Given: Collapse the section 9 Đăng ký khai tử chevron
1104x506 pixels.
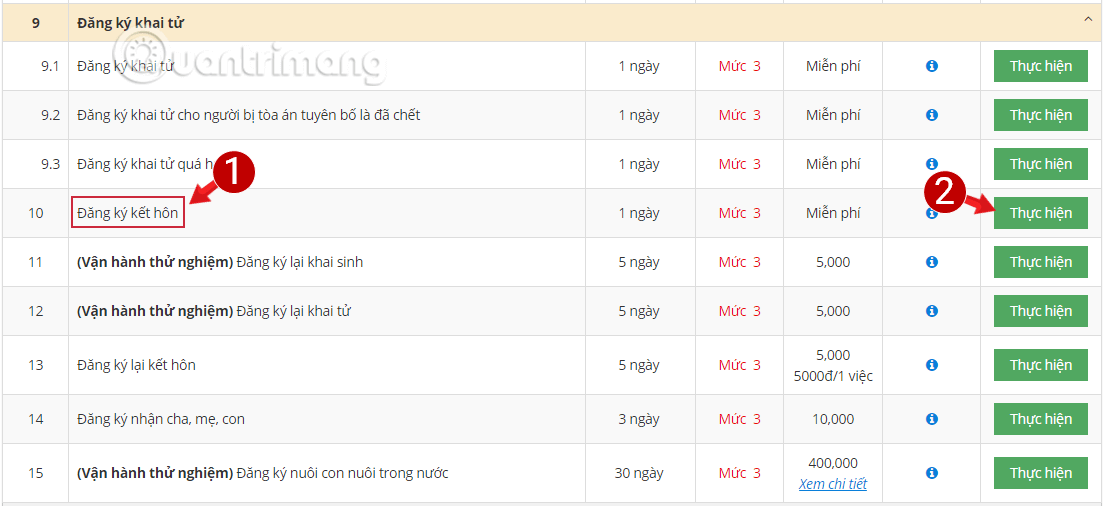Looking at the screenshot, I should [x=1087, y=19].
